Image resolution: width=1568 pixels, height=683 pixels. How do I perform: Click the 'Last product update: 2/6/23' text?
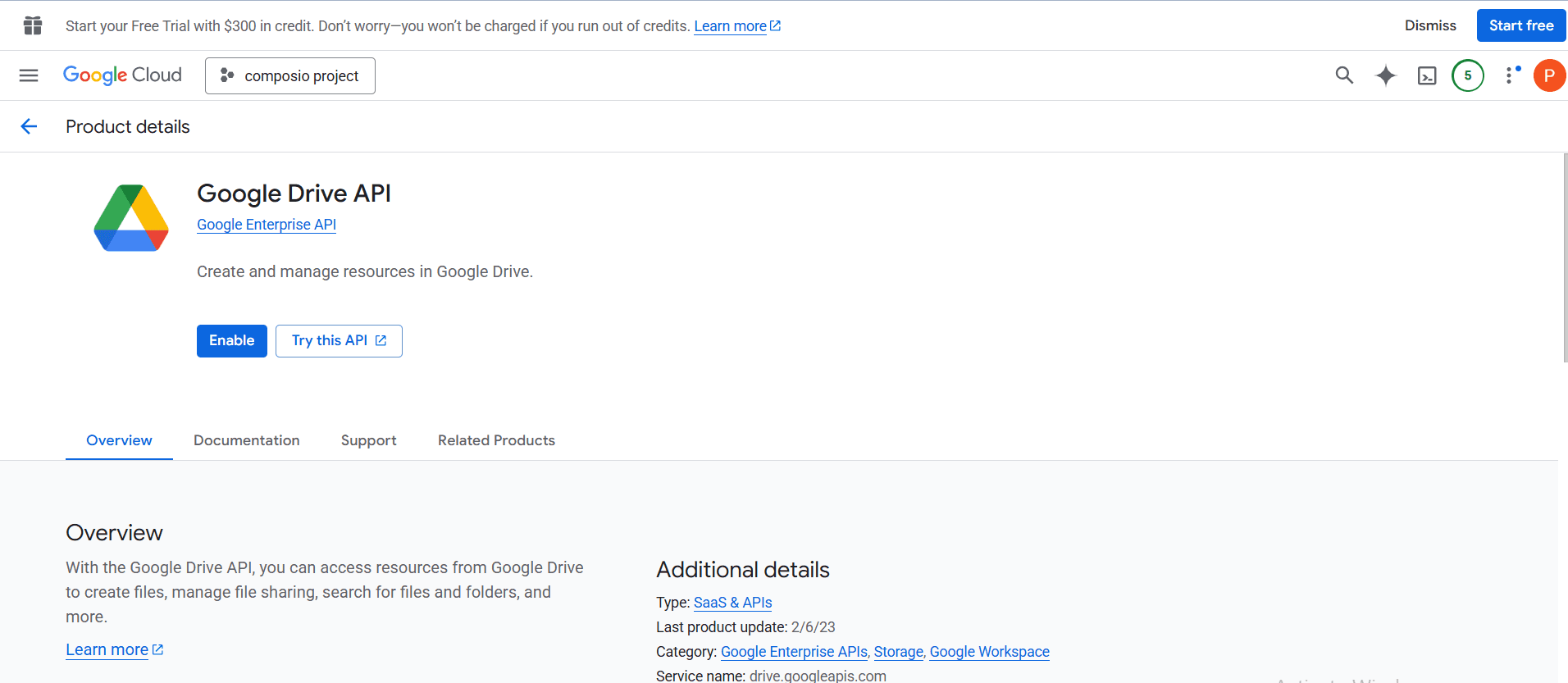[745, 627]
